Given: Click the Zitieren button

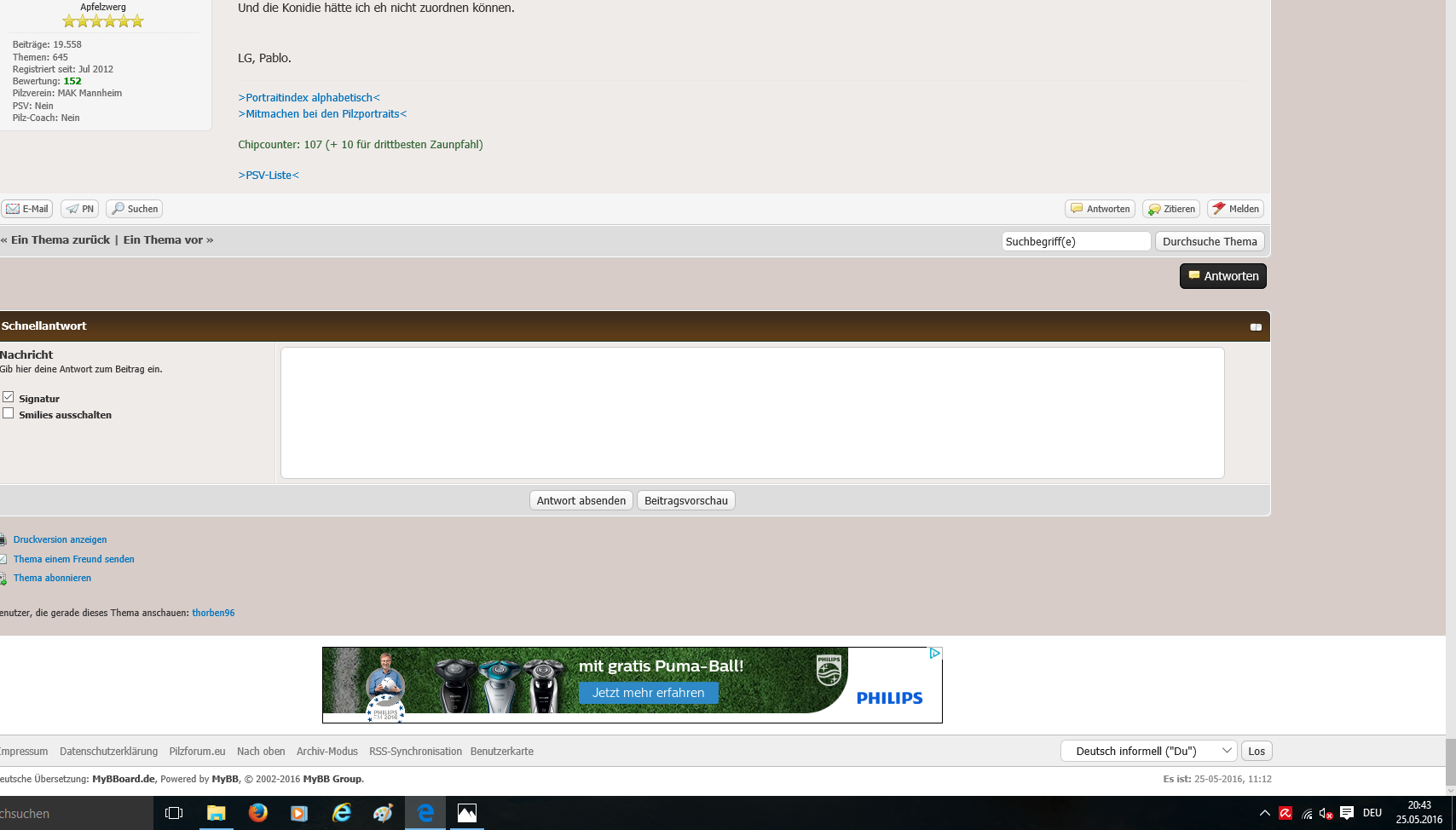Looking at the screenshot, I should pyautogui.click(x=1171, y=209).
